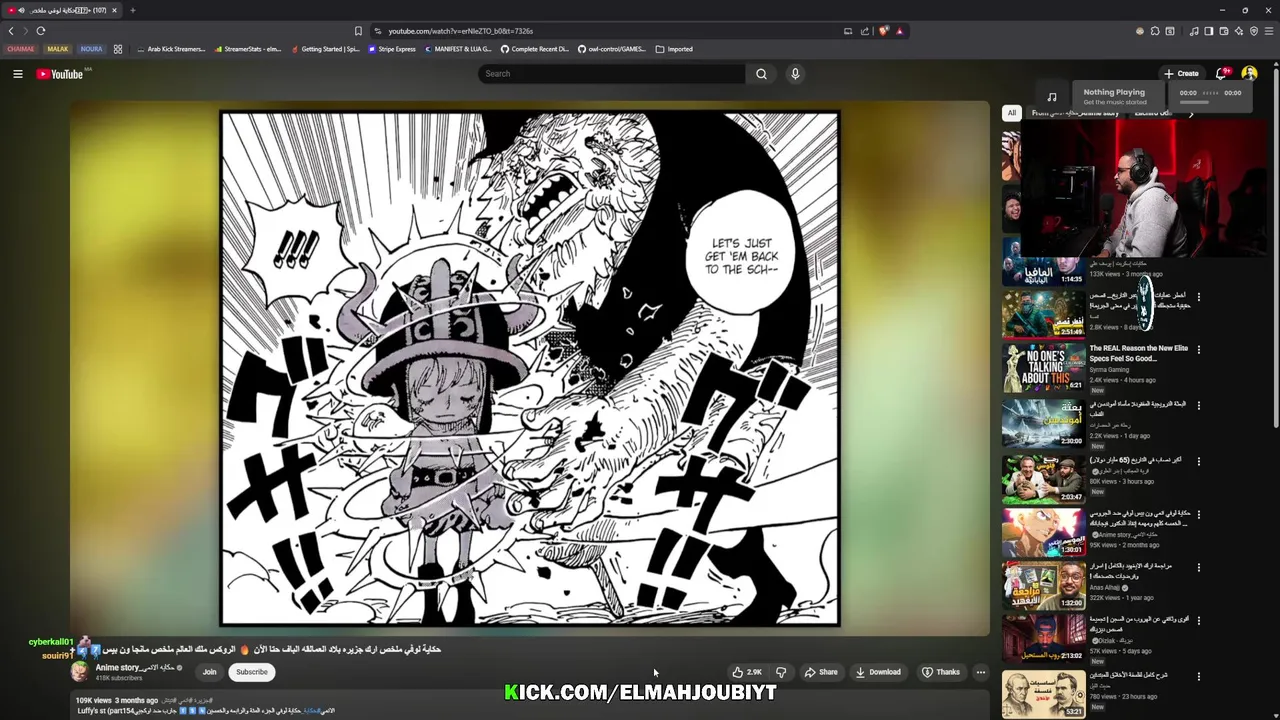Dislike the video with thumbs down
The height and width of the screenshot is (720, 1280).
781,672
